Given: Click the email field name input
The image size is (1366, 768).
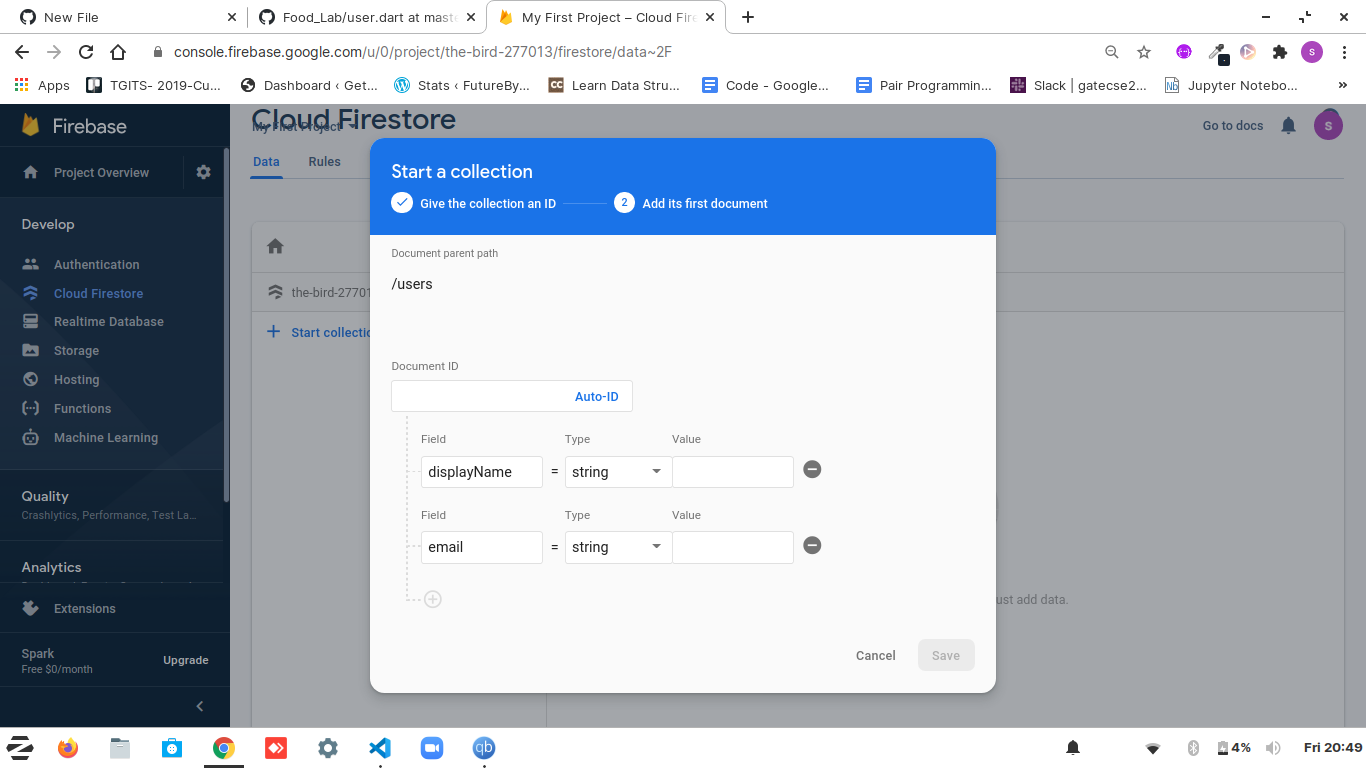Looking at the screenshot, I should pos(482,547).
